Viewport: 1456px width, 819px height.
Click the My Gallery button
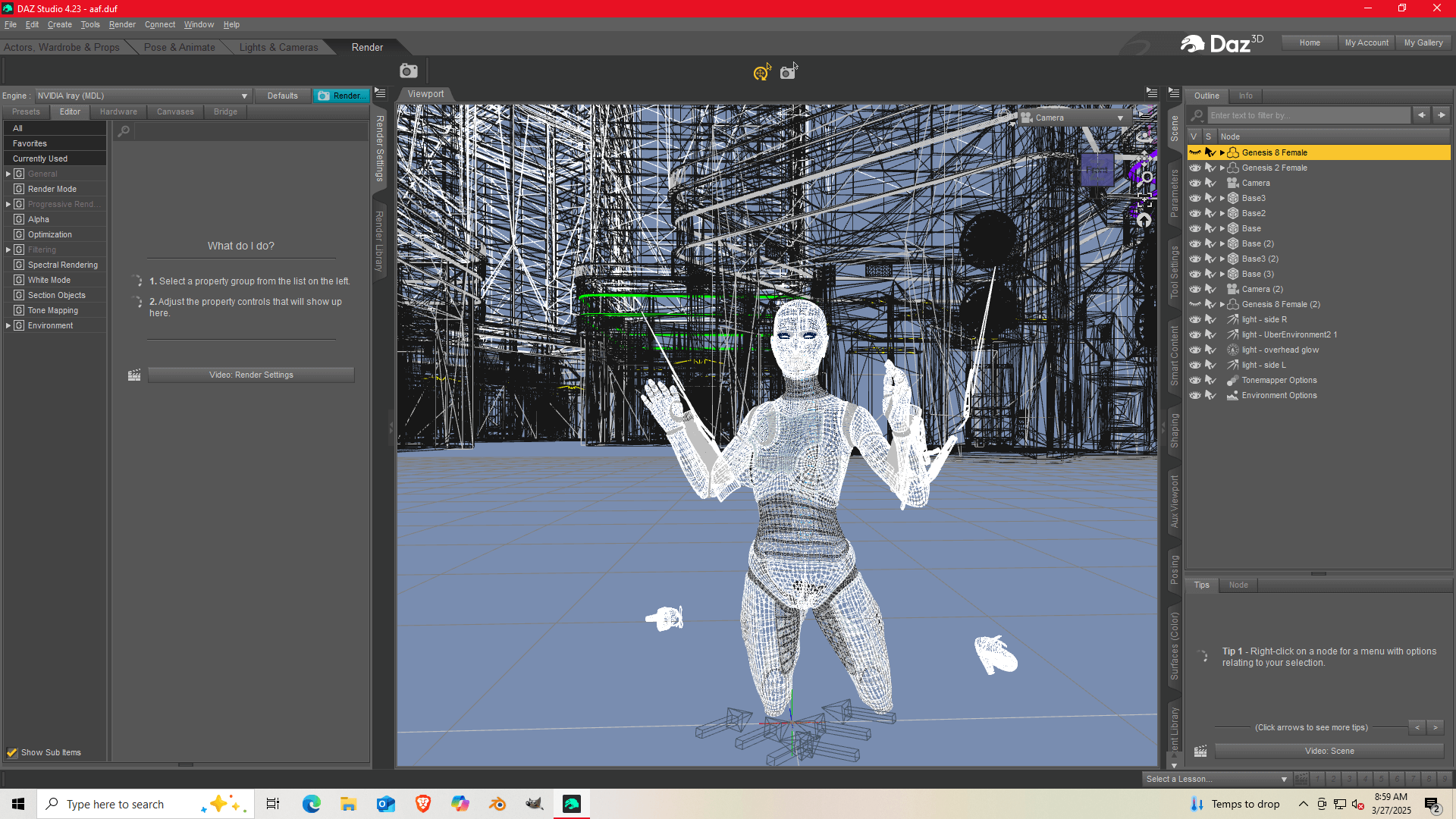pyautogui.click(x=1423, y=42)
